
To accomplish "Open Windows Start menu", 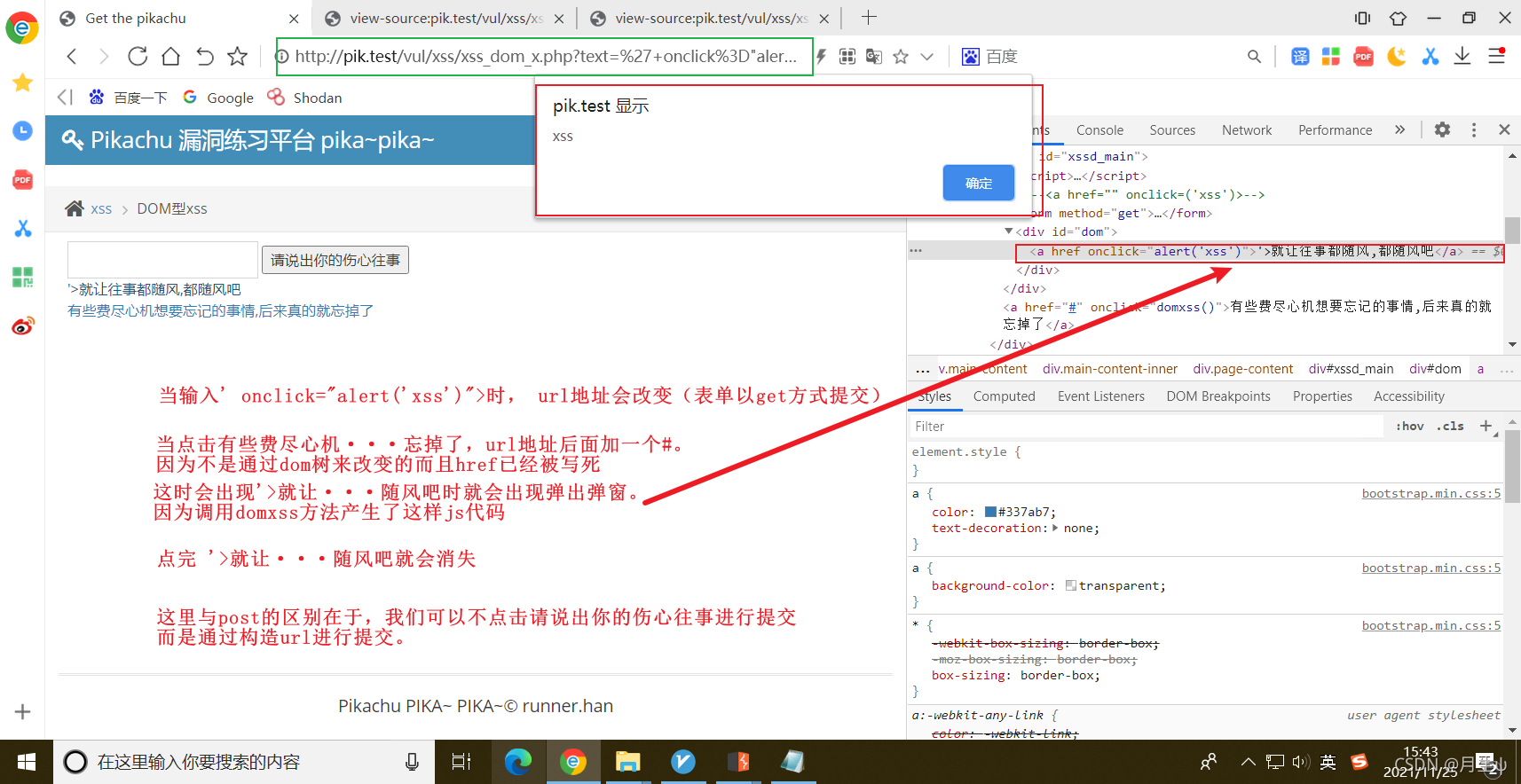I will (x=27, y=762).
